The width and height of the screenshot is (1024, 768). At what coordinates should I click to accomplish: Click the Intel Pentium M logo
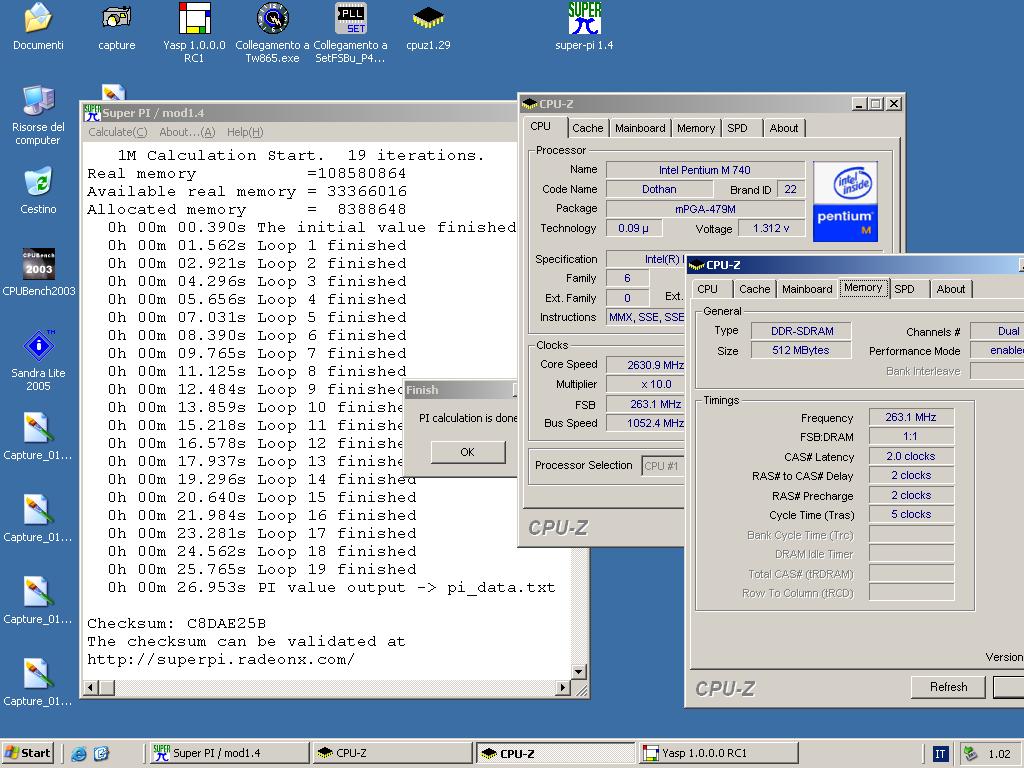[x=845, y=202]
